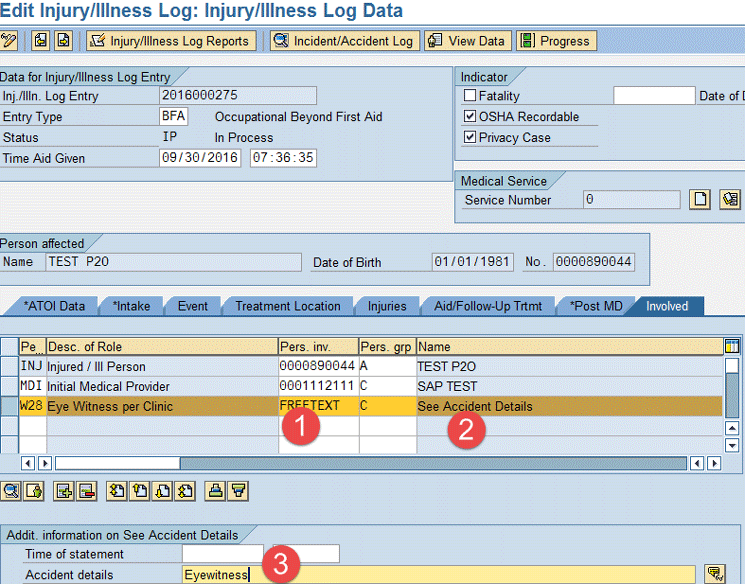745x584 pixels.
Task: Toggle the Privacy Case checkbox
Action: tap(470, 138)
